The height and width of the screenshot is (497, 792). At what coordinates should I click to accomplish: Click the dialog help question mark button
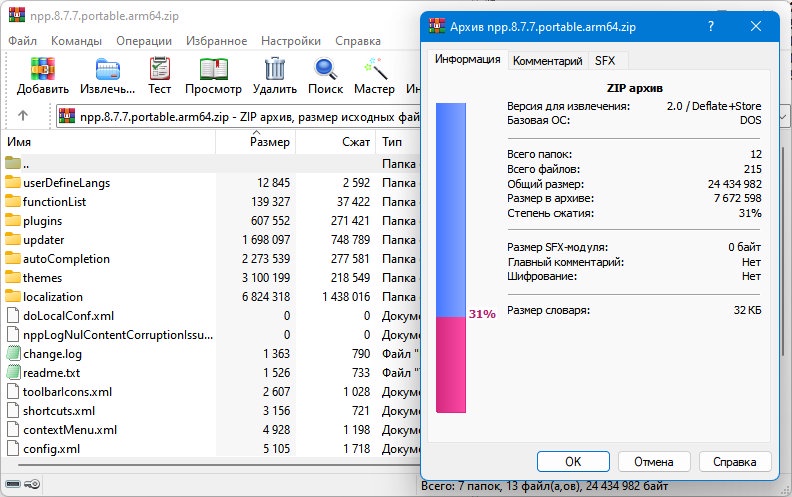pos(711,26)
